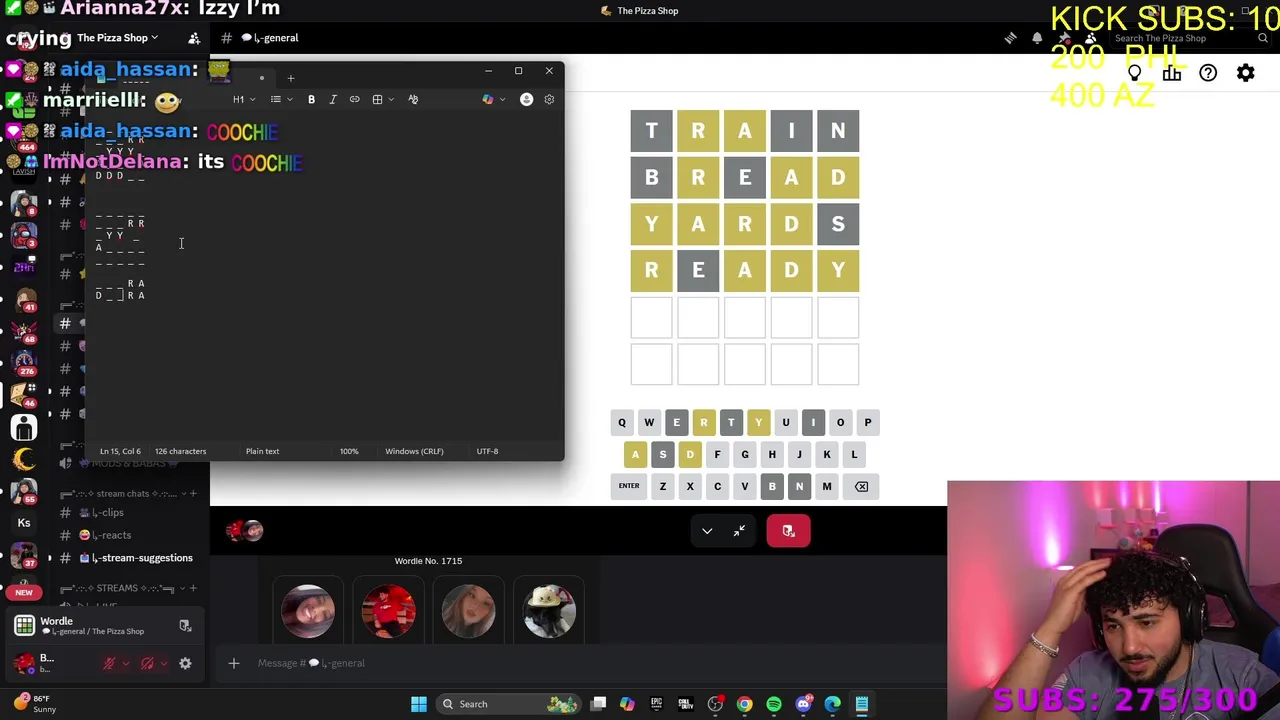
Task: Open the Wordle settings gear
Action: coord(1246,73)
